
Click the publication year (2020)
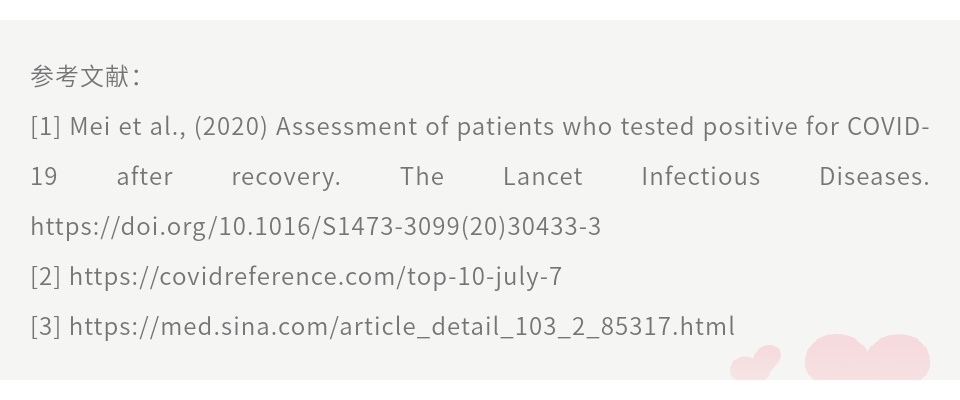pyautogui.click(x=231, y=127)
